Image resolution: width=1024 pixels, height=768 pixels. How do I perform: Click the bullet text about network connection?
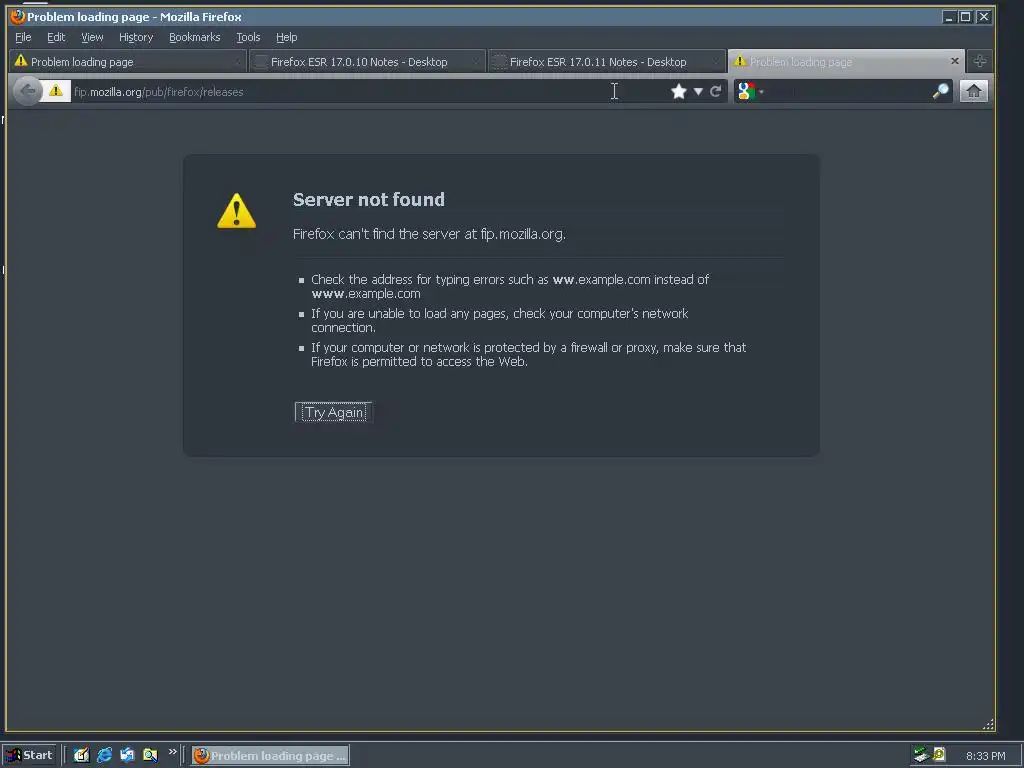click(x=500, y=320)
